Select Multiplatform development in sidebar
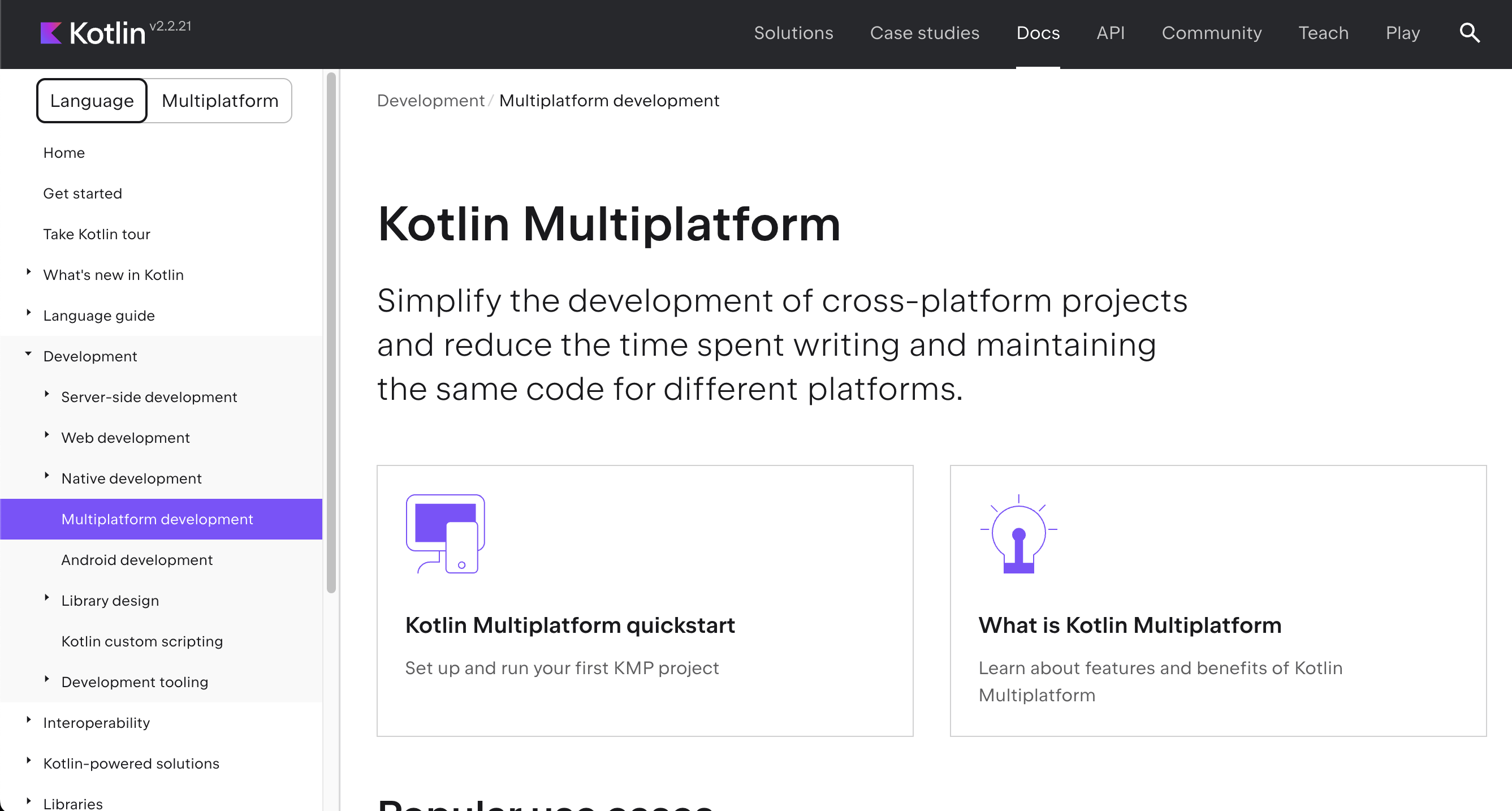1512x811 pixels. click(161, 519)
